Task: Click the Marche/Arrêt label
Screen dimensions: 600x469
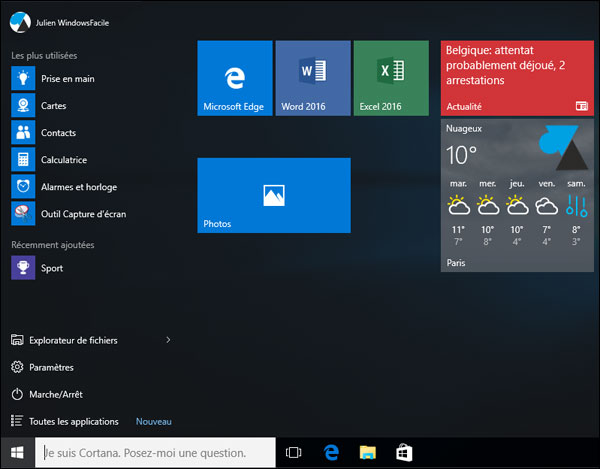Action: point(56,394)
